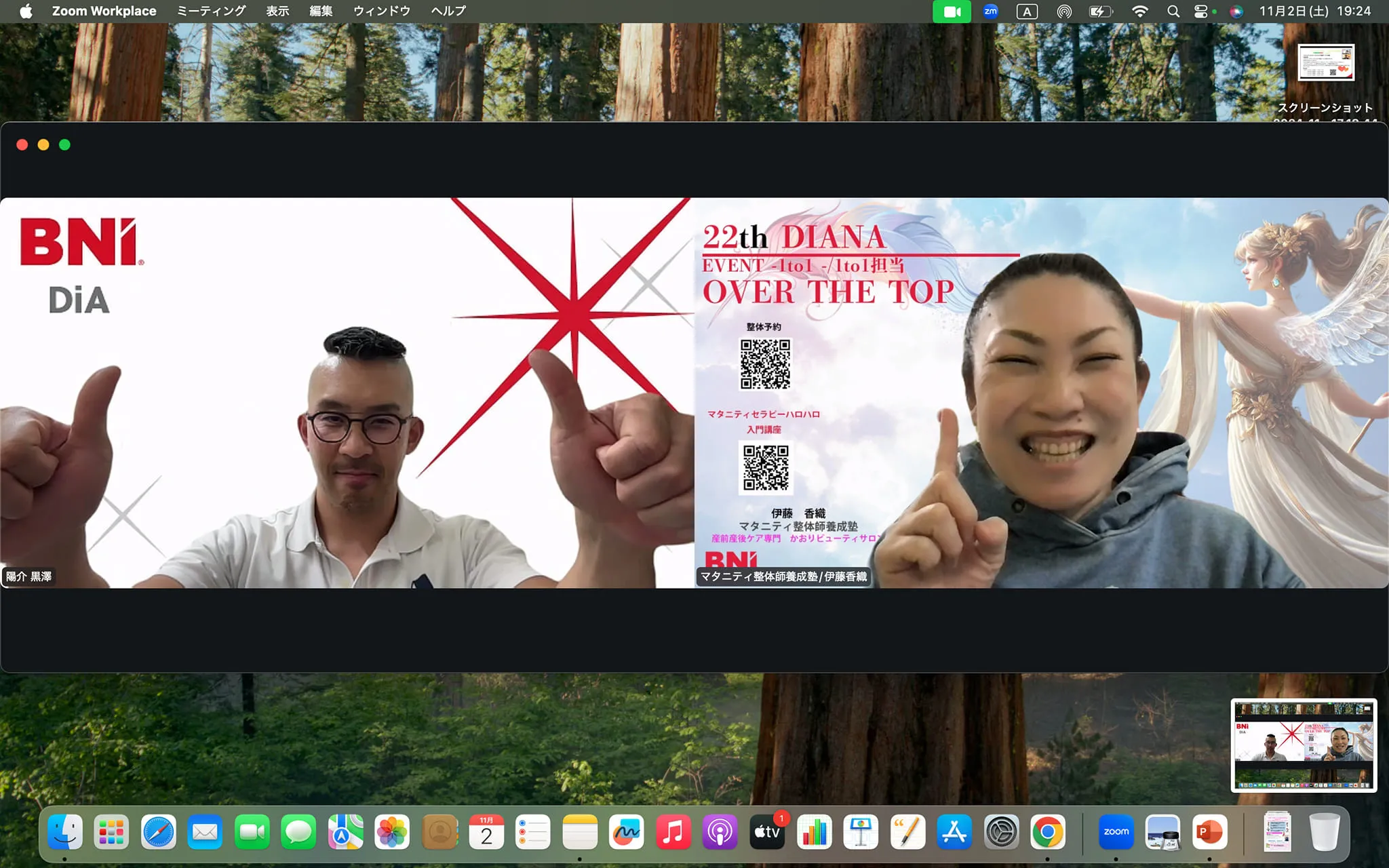Launch PowerPoint from the Dock
The height and width of the screenshot is (868, 1389).
[x=1209, y=832]
